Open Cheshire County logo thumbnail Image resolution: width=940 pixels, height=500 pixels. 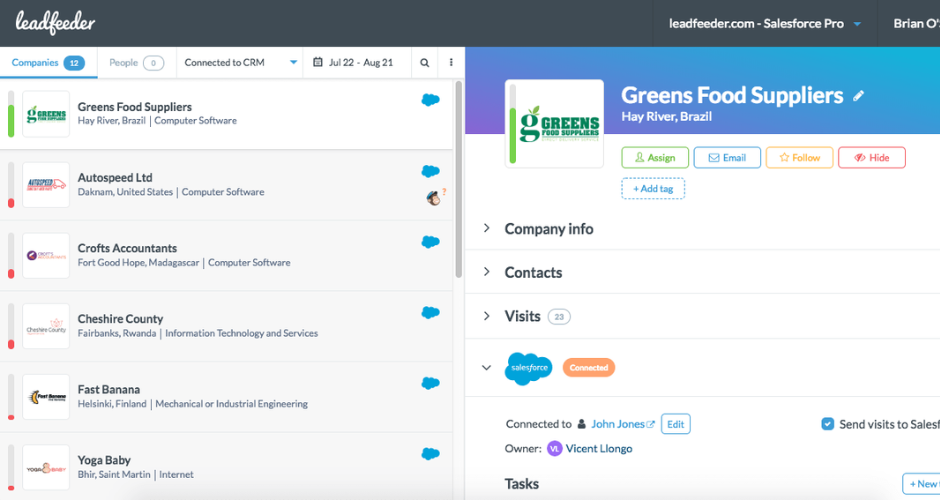pyautogui.click(x=46, y=326)
